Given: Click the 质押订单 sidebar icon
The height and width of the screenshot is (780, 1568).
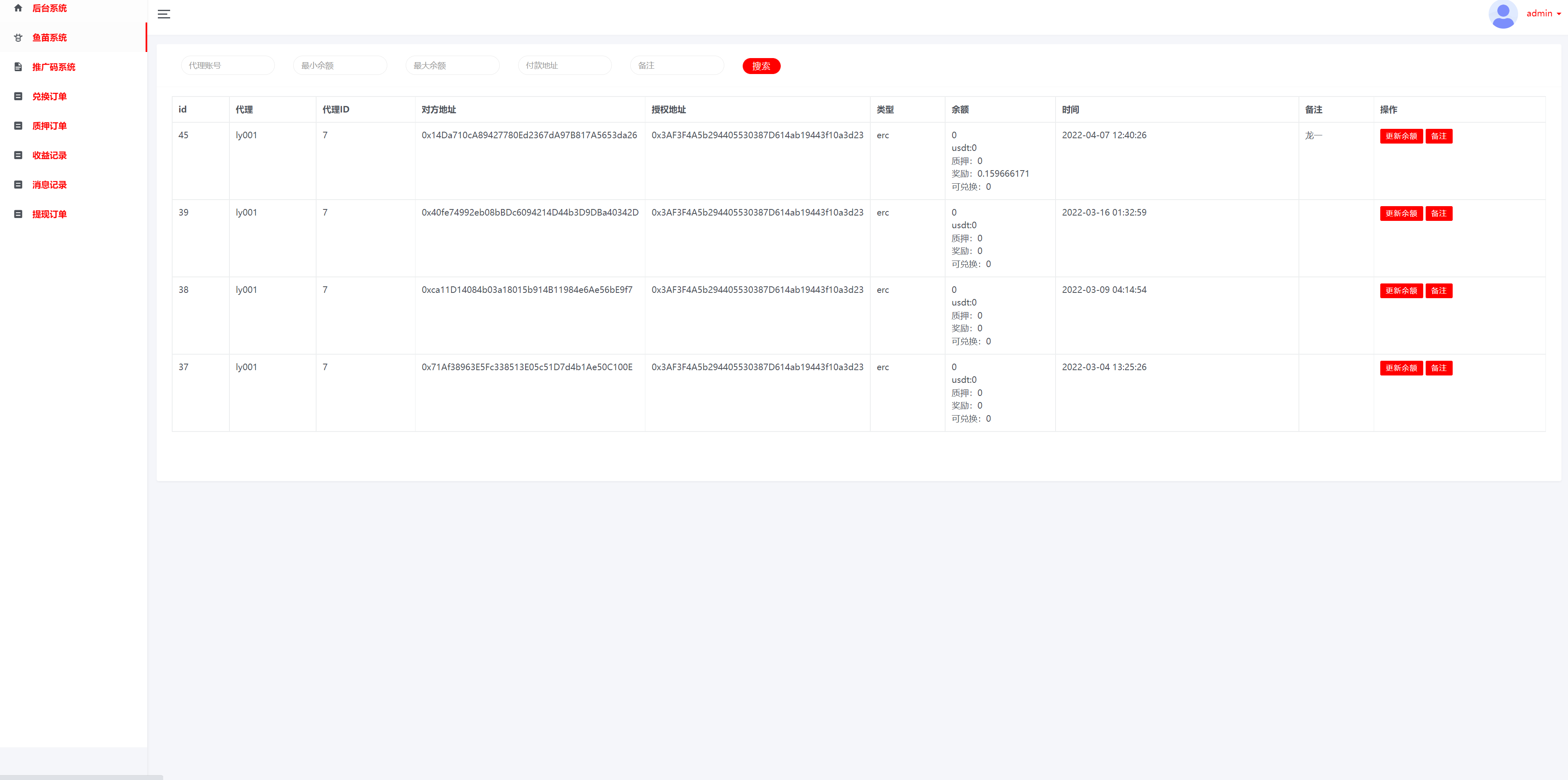Looking at the screenshot, I should click(18, 126).
